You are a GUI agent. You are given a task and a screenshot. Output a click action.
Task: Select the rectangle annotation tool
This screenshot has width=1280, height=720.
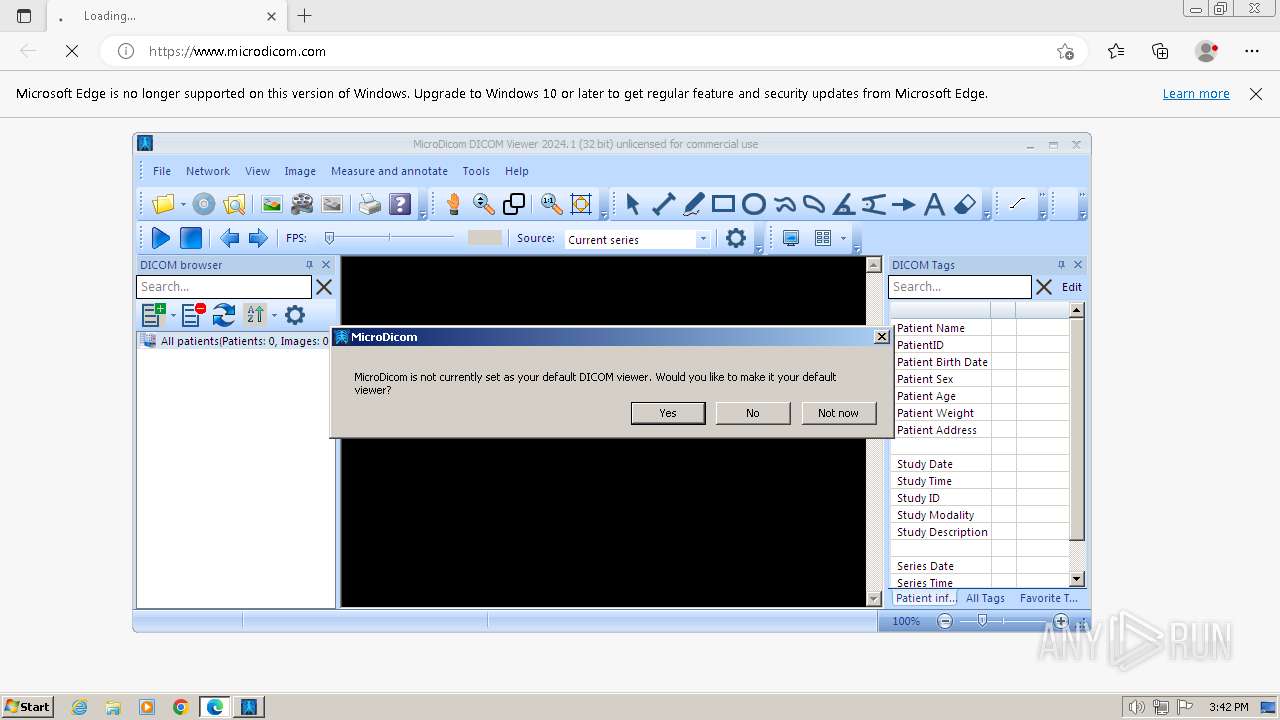pyautogui.click(x=724, y=204)
